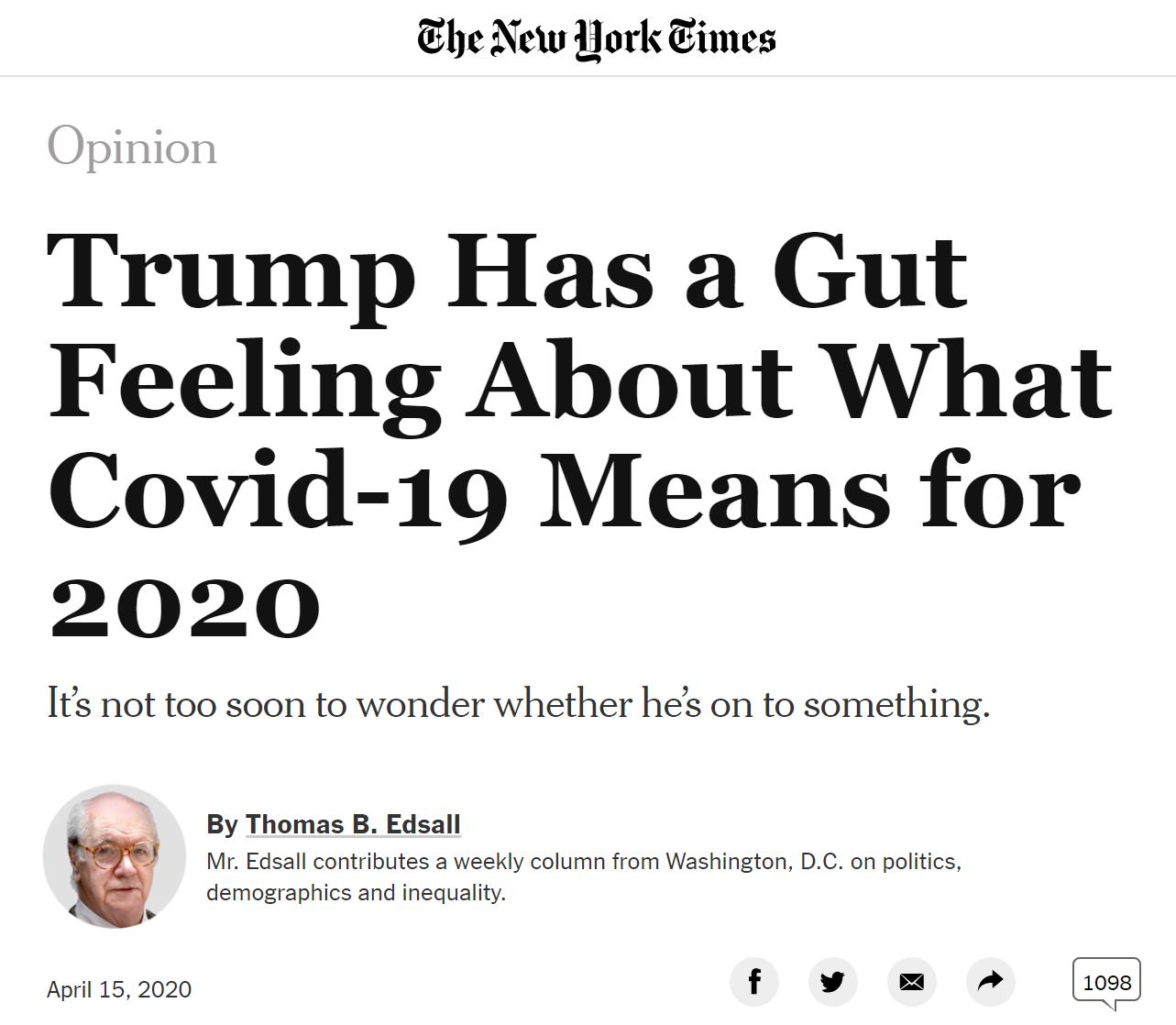Screen dimensions: 1176x1025
Task: Share the article via email icon
Action: pos(911,983)
